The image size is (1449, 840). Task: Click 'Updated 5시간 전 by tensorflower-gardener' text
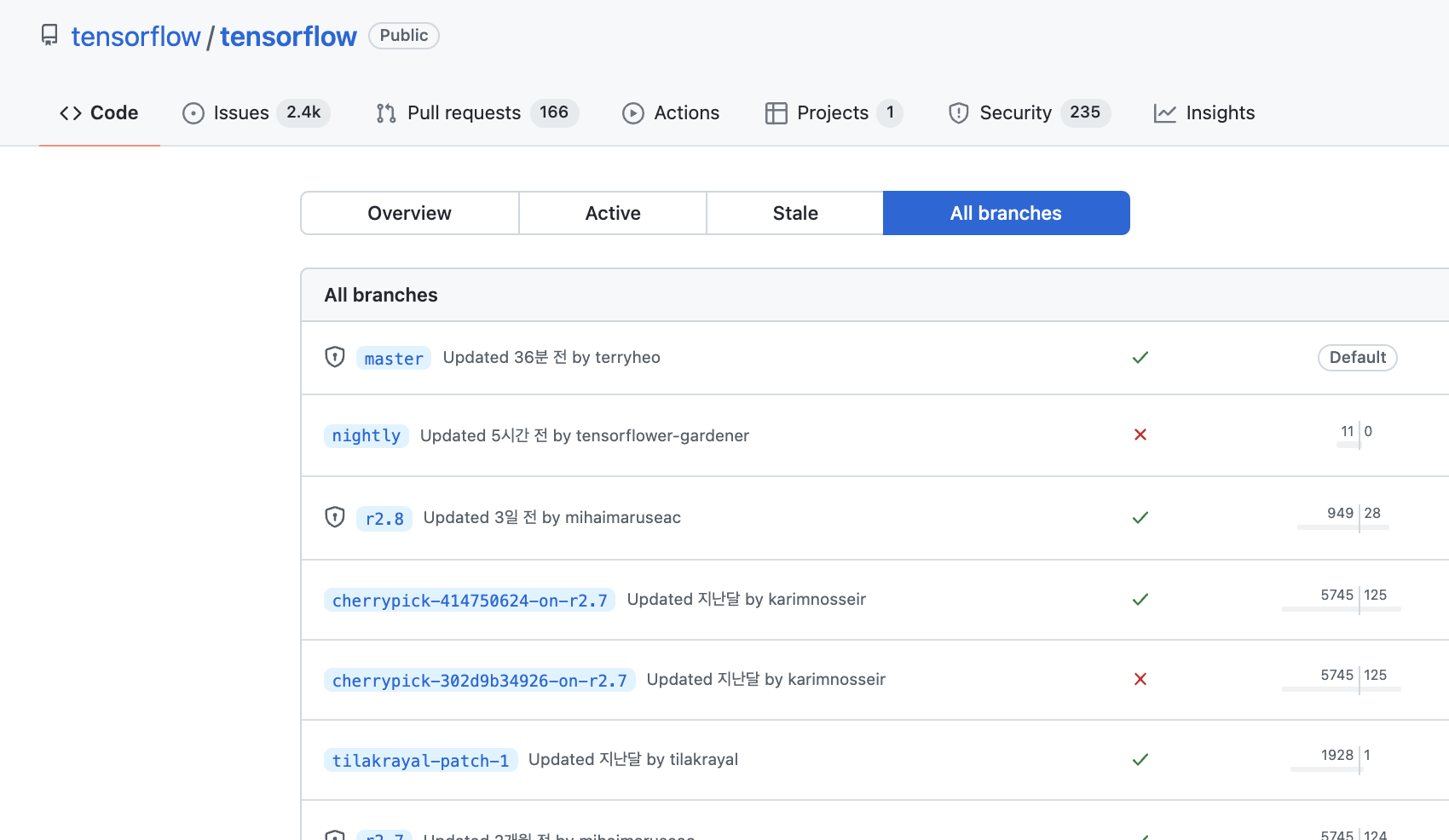tap(585, 435)
